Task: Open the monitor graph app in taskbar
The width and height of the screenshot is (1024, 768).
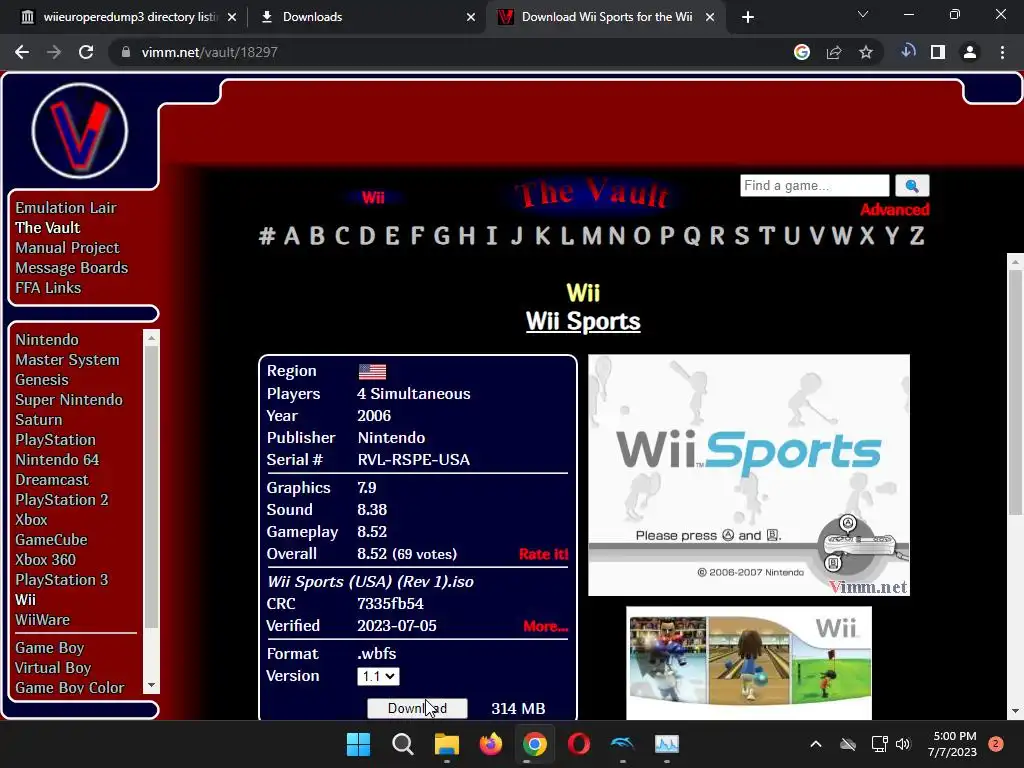Action: pyautogui.click(x=667, y=744)
